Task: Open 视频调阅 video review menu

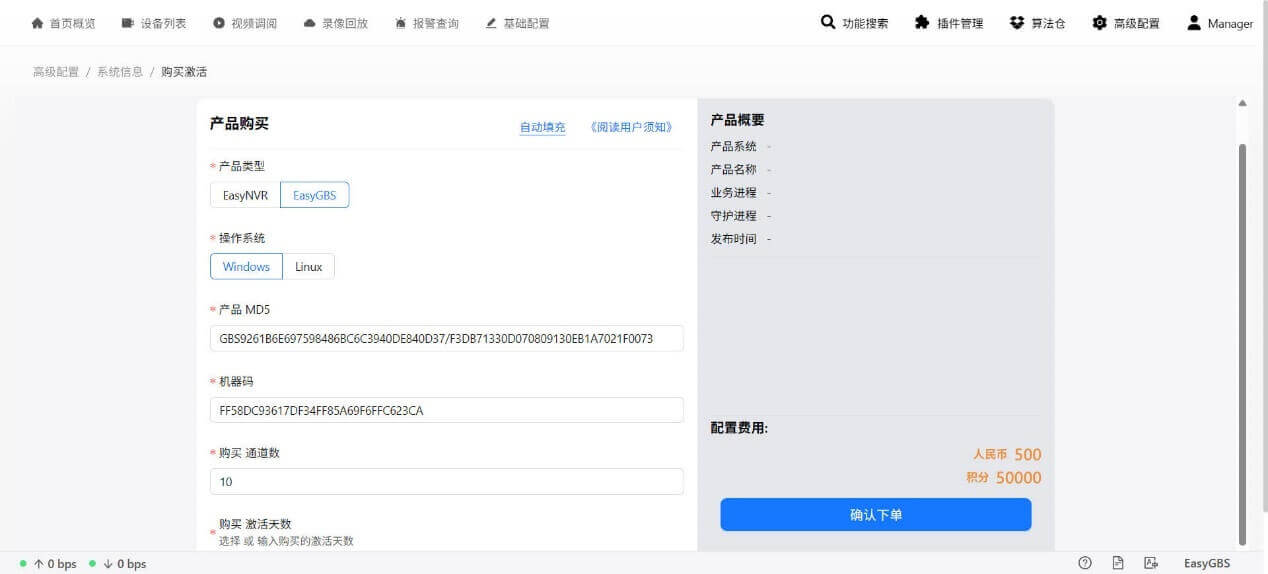Action: point(245,23)
